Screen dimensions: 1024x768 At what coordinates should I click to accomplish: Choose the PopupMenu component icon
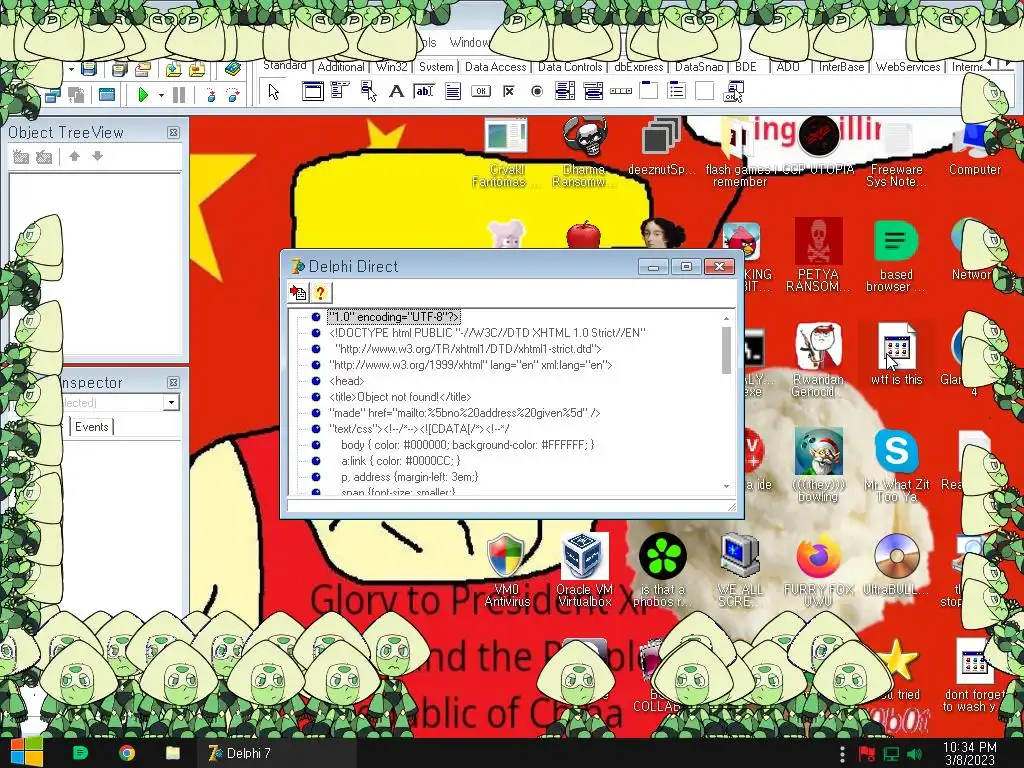click(368, 92)
